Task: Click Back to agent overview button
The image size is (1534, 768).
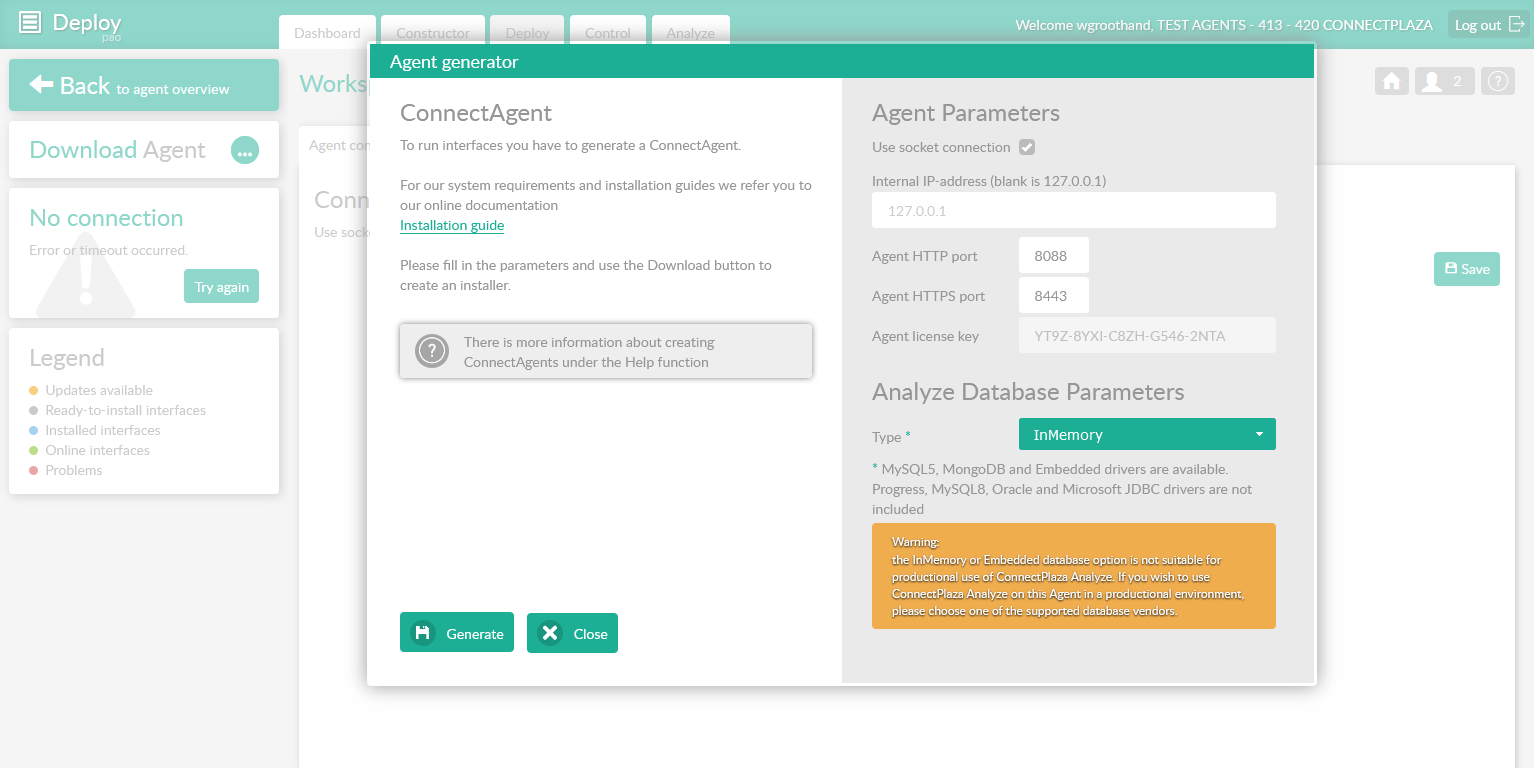Action: pyautogui.click(x=144, y=85)
